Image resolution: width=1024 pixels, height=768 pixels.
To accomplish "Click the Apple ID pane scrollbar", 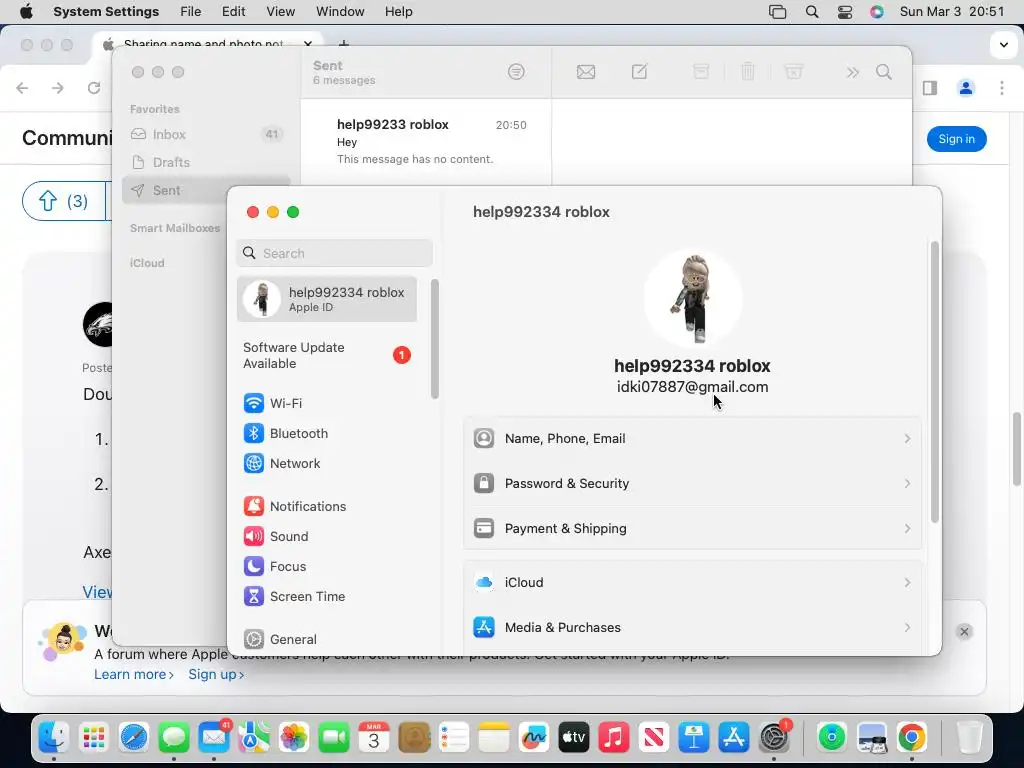I will click(x=935, y=382).
